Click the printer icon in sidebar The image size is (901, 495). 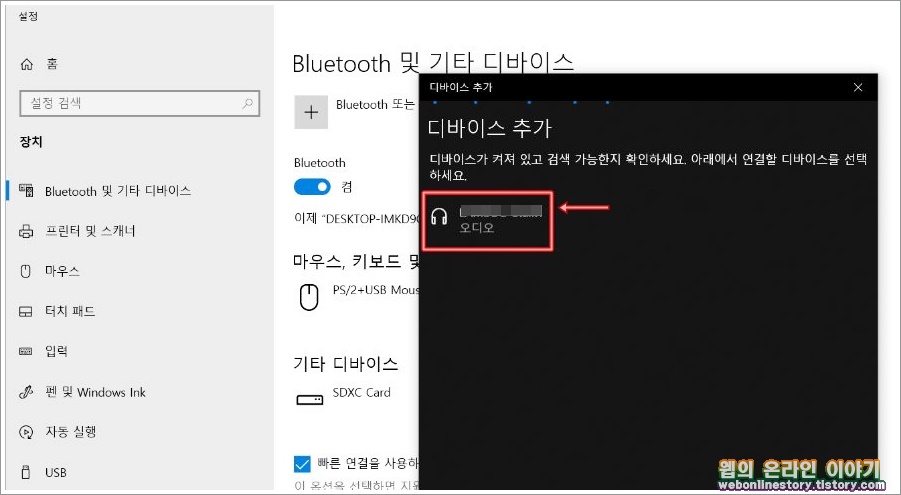tap(26, 231)
